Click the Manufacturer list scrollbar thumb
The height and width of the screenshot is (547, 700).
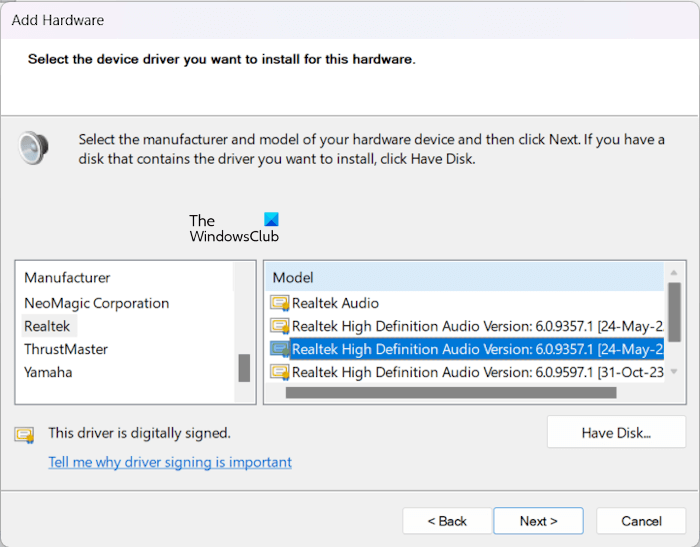pos(244,368)
